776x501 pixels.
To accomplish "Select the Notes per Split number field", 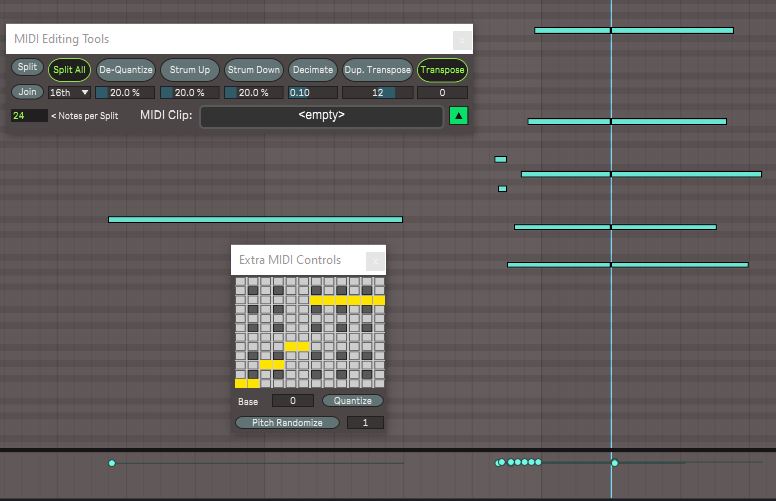I will (x=28, y=116).
